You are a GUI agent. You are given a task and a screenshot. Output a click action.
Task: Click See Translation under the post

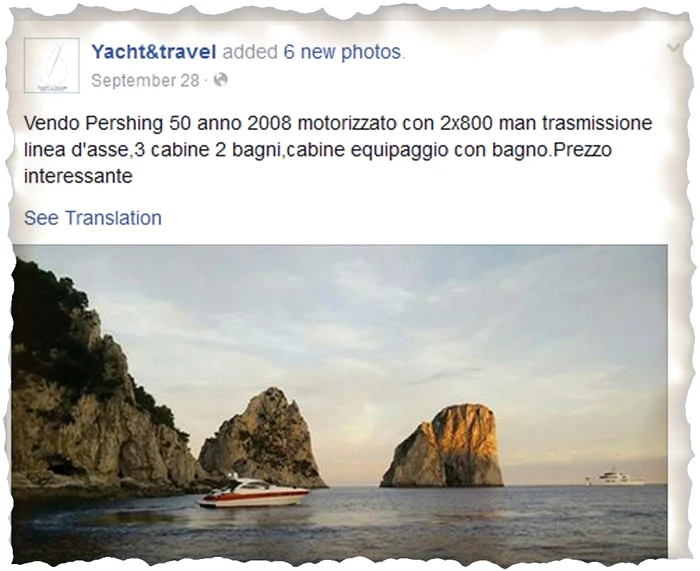pos(93,218)
